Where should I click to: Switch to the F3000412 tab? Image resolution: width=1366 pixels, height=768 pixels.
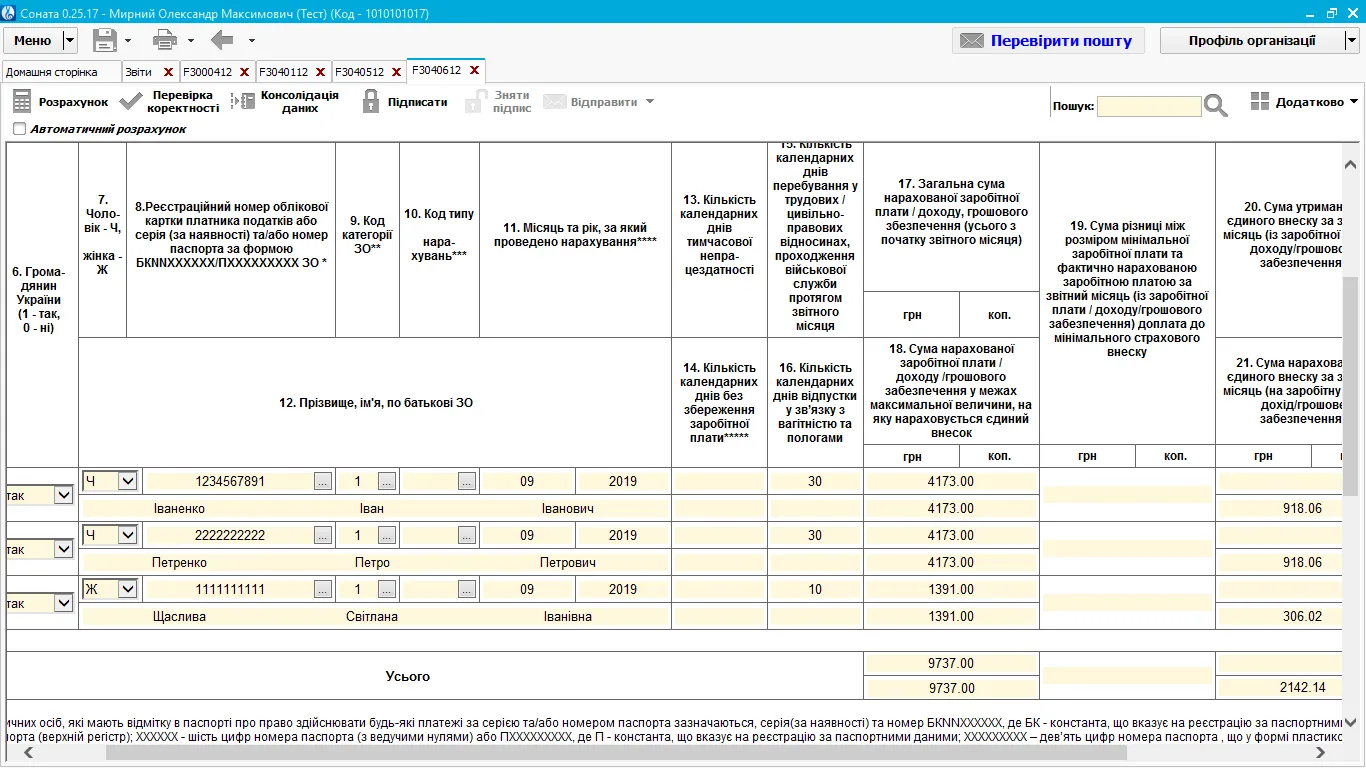pos(207,72)
